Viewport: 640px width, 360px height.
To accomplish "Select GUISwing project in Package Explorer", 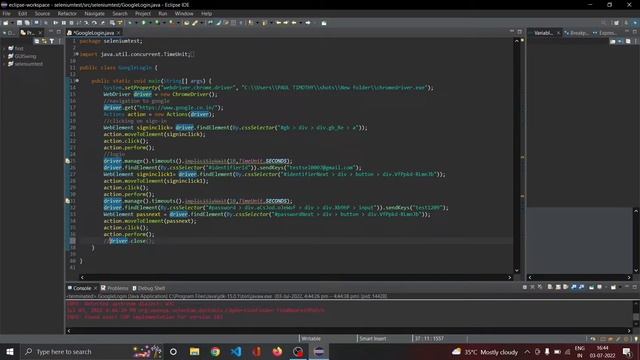I will [x=25, y=56].
